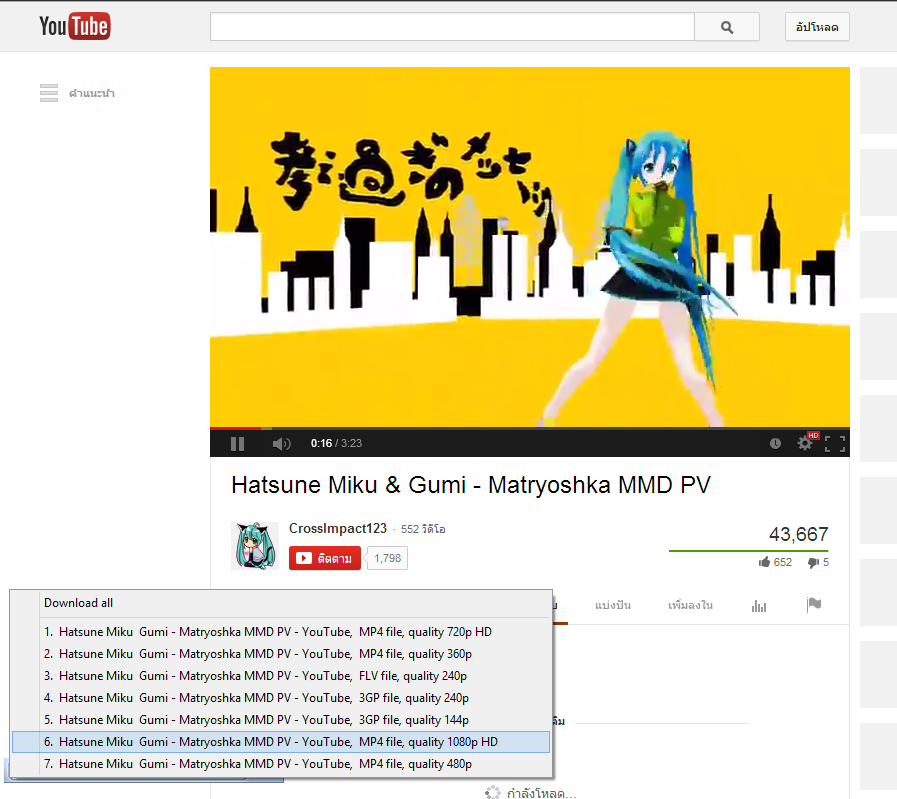This screenshot has height=799, width=897.
Task: Choose MP4 file quality 360p entry
Action: pyautogui.click(x=281, y=654)
